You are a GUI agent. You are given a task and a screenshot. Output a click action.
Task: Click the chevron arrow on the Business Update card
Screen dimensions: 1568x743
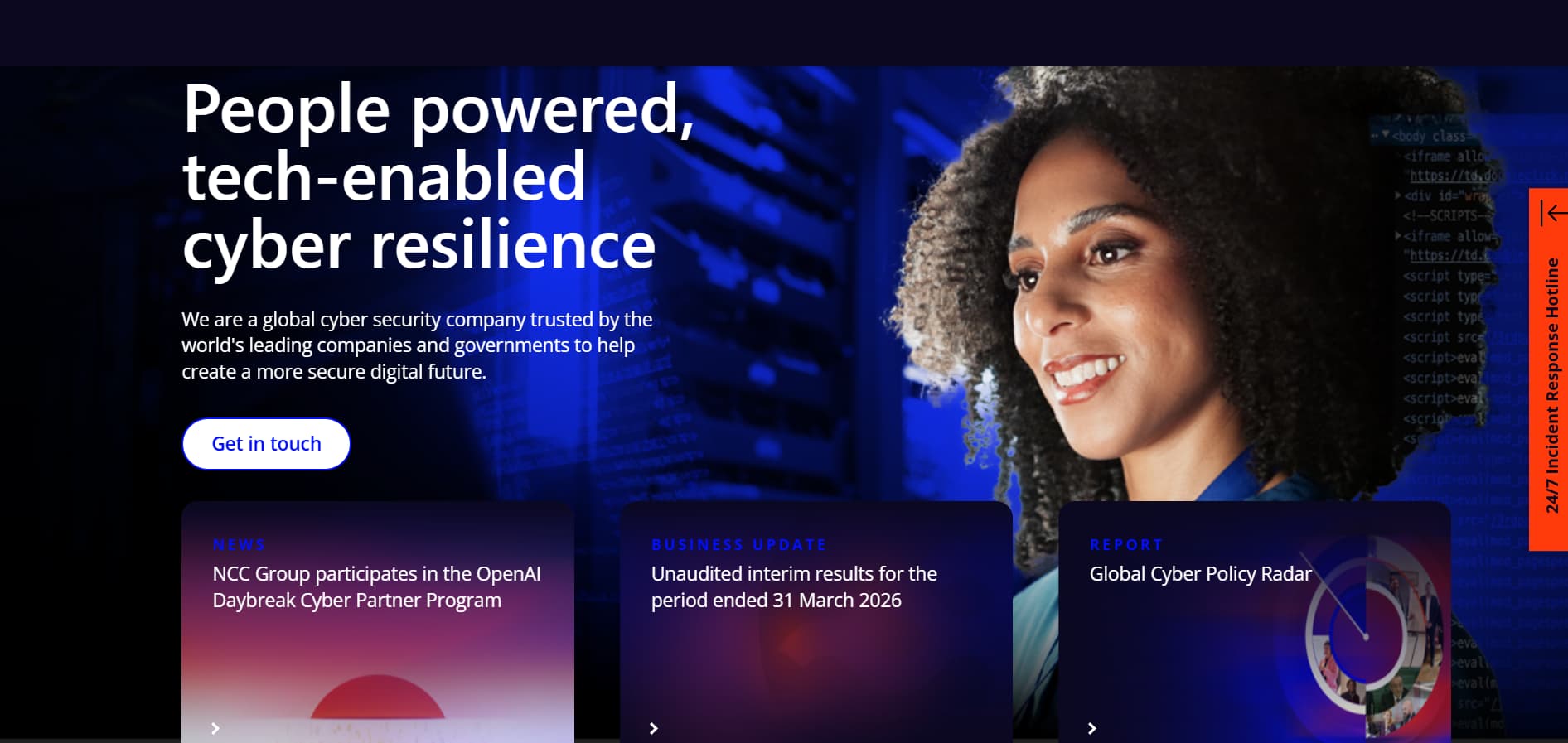(x=654, y=728)
